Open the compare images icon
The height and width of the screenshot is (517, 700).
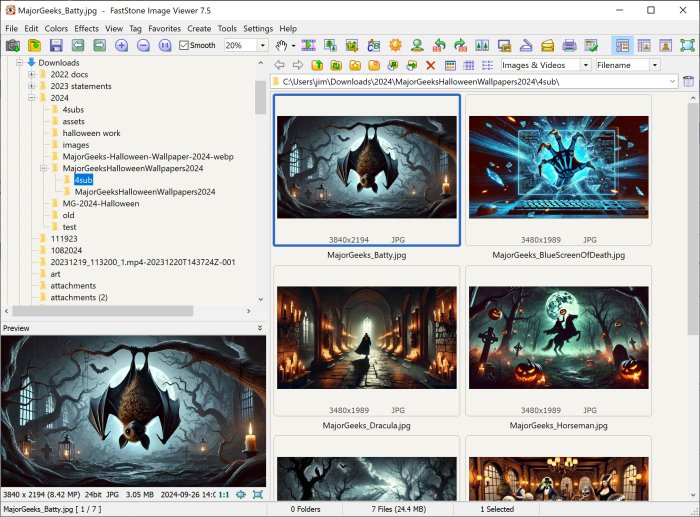tap(482, 45)
